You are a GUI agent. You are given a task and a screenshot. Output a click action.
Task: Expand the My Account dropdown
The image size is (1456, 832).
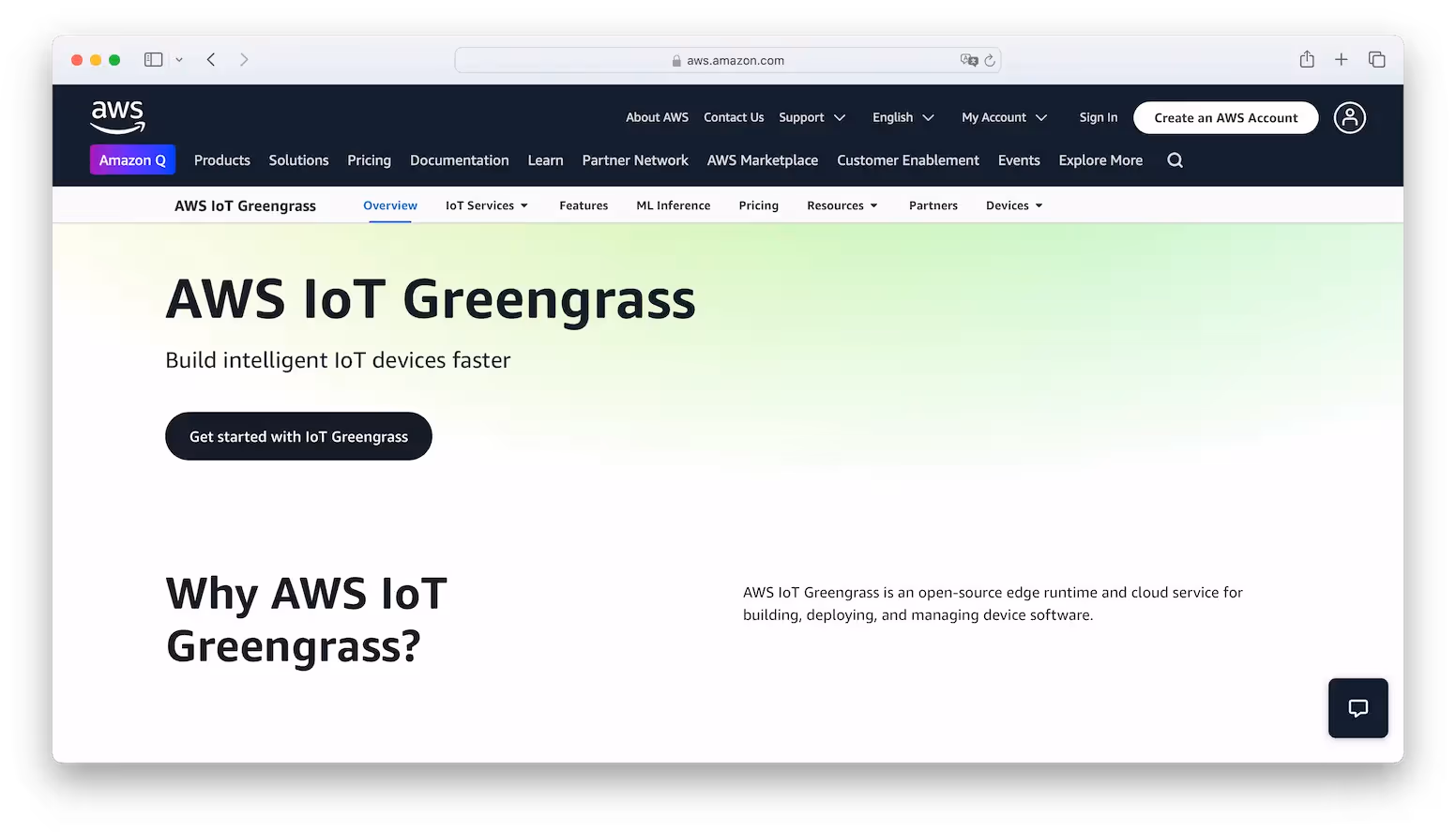click(1004, 117)
